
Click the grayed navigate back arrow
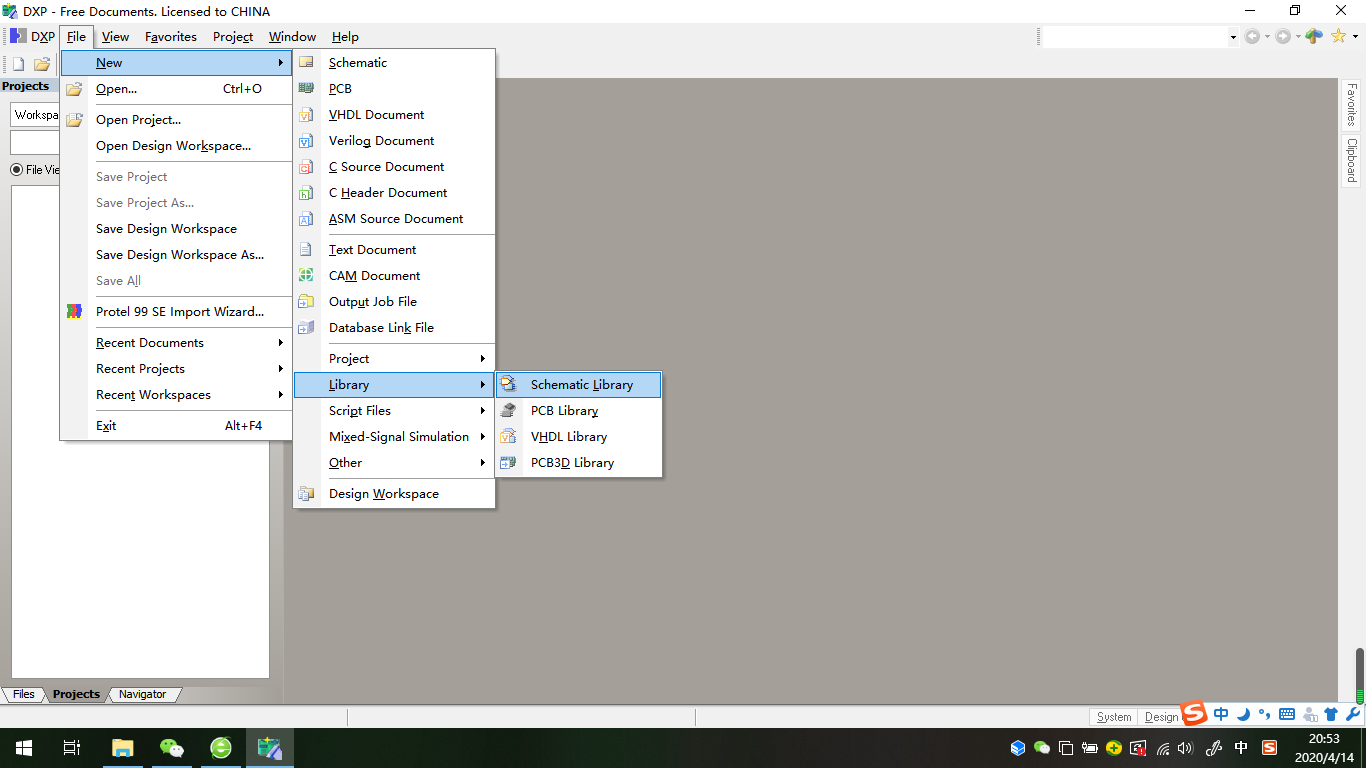[1252, 36]
